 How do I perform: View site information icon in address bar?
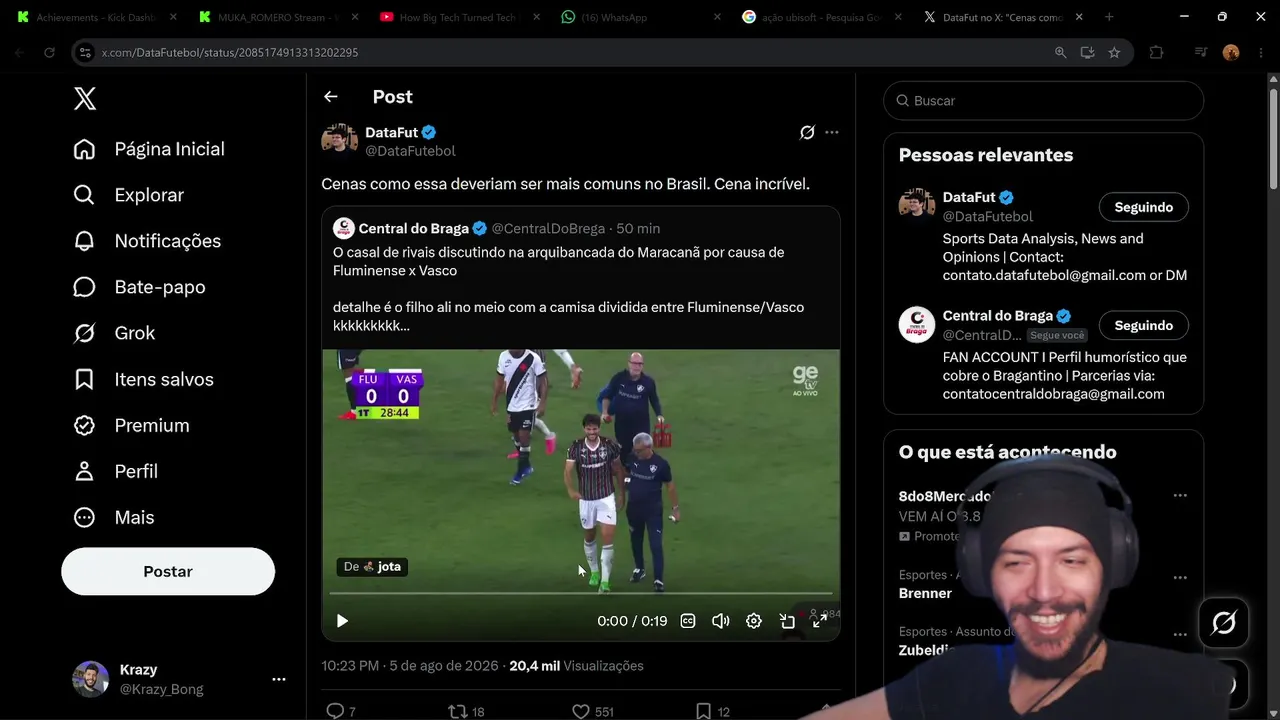point(85,52)
